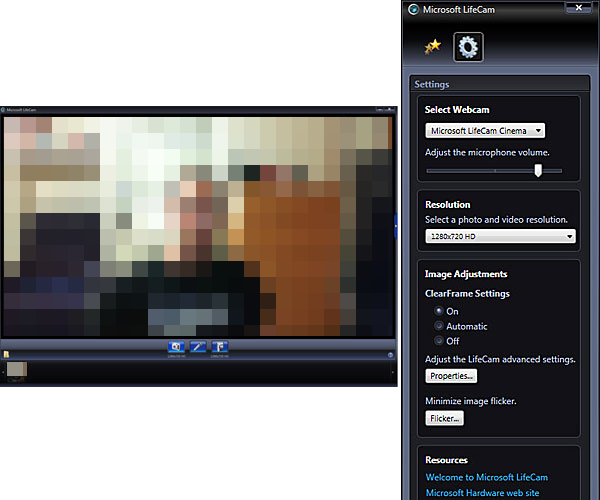600x500 pixels.
Task: Select ClearFrame On radio button
Action: pyautogui.click(x=439, y=311)
